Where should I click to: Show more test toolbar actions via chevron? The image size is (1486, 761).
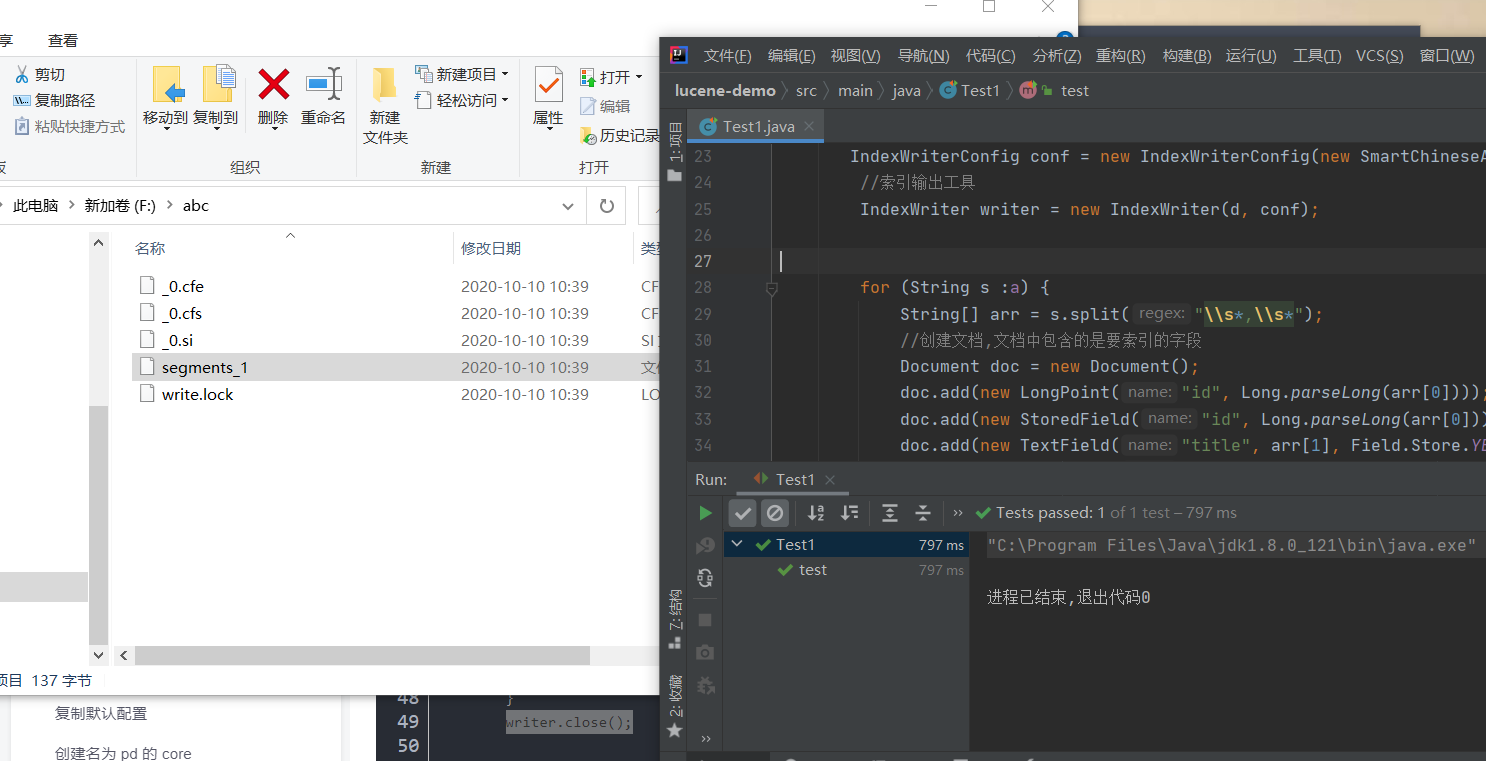click(957, 513)
